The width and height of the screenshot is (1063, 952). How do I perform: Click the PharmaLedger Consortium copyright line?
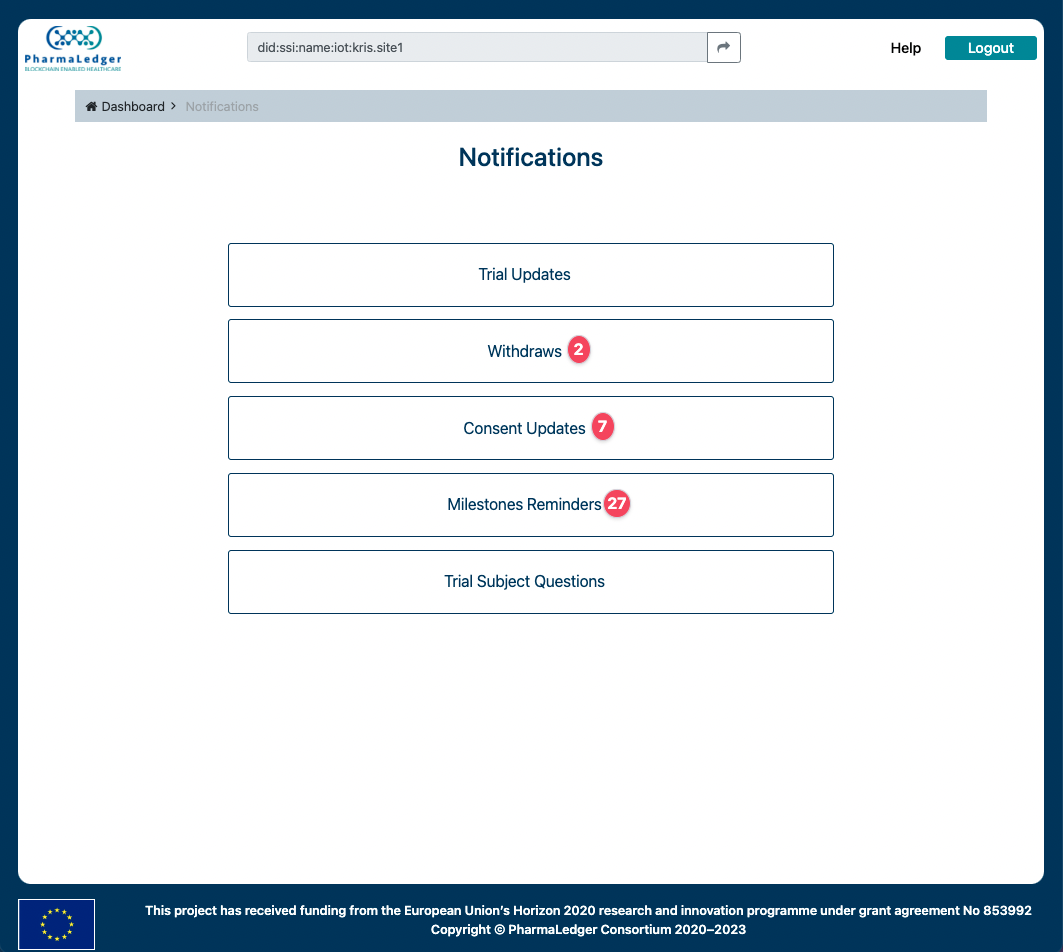pyautogui.click(x=588, y=930)
